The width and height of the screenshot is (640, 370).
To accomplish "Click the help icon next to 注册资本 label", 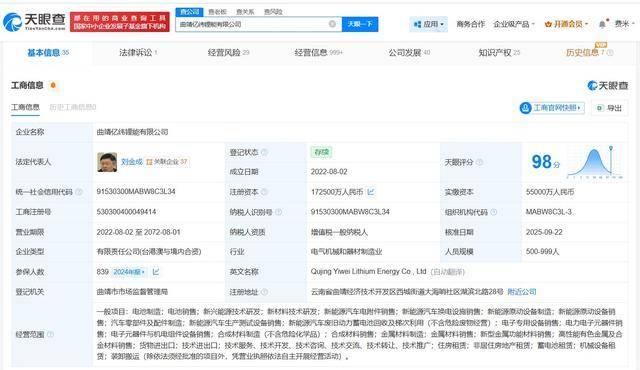I will pos(264,192).
